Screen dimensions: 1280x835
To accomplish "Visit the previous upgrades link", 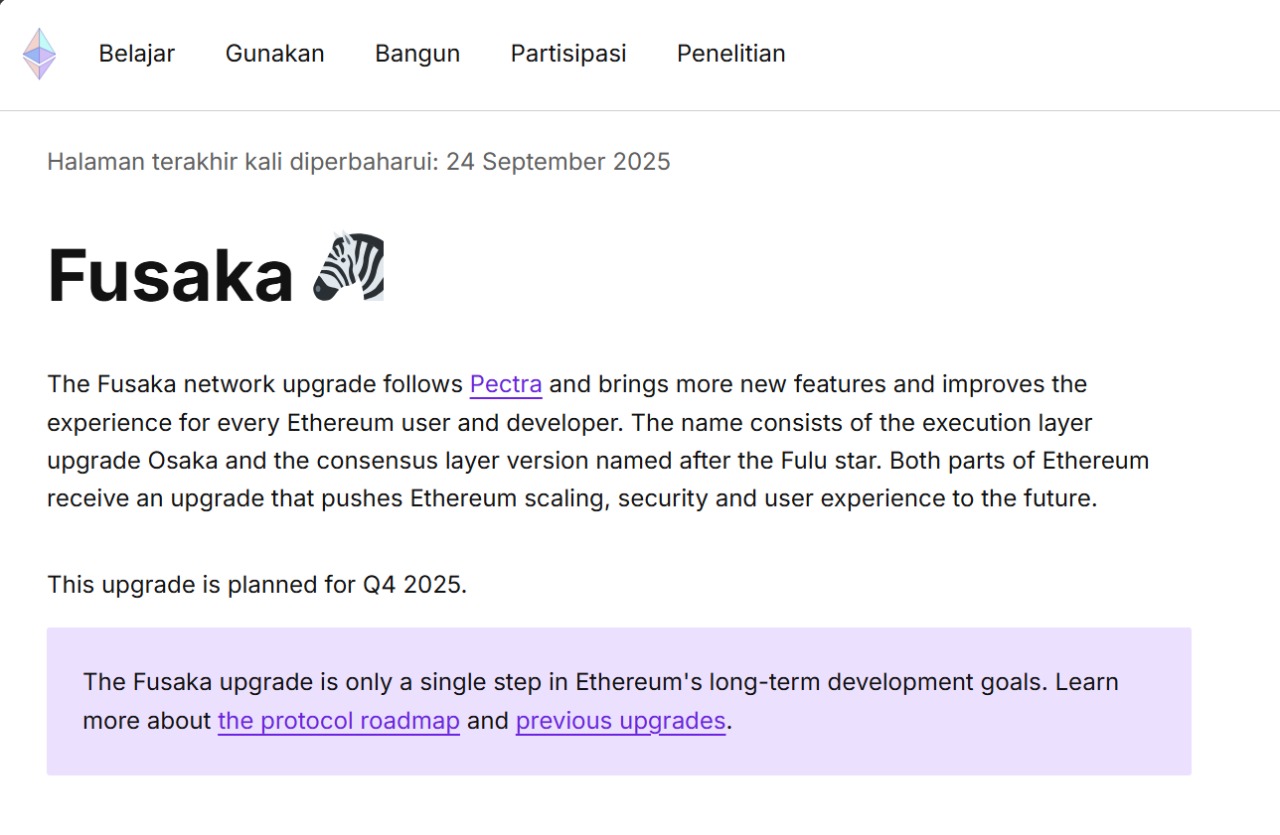I will click(620, 720).
